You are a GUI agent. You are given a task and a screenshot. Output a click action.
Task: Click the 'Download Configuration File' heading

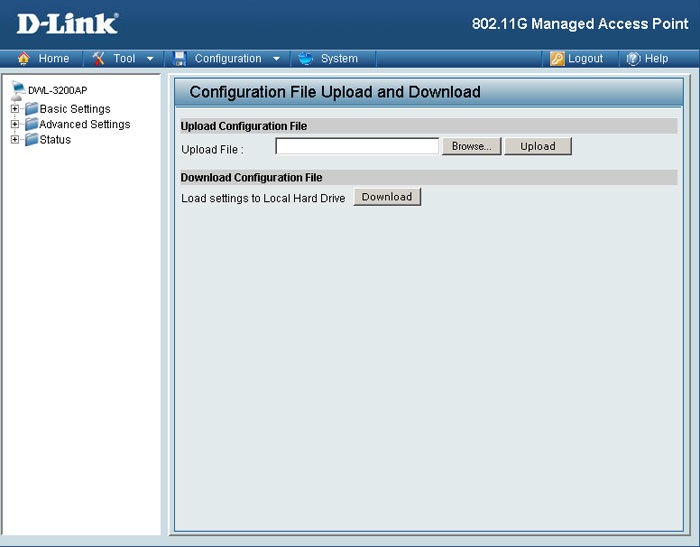(251, 178)
